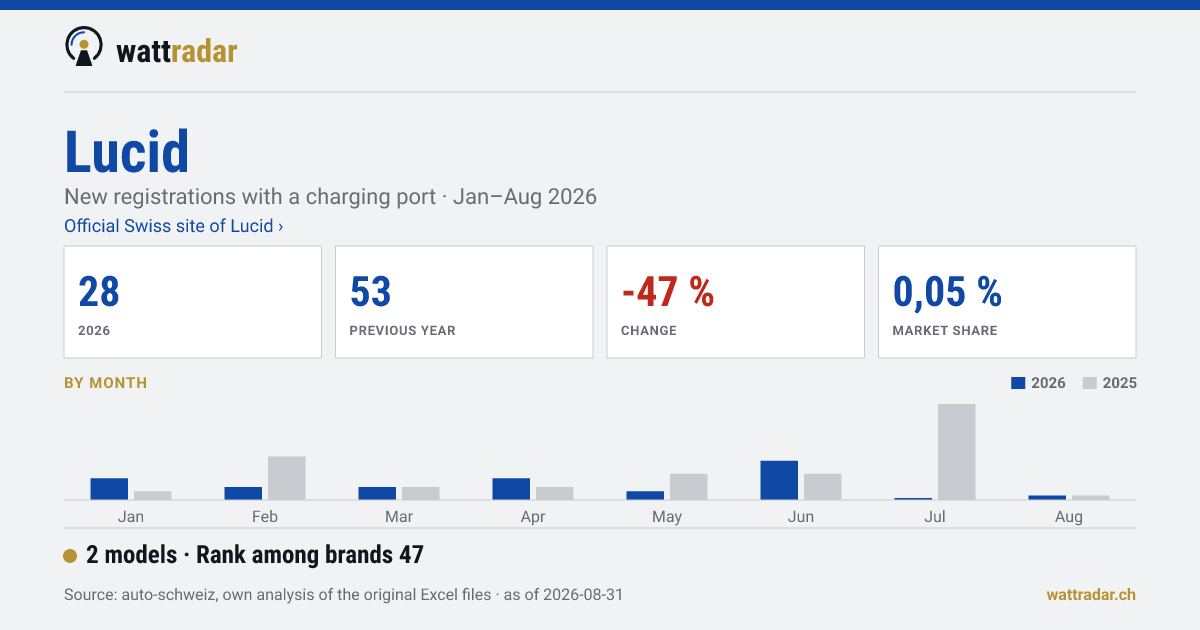The image size is (1200, 630).
Task: Open the Official Swiss site of Lucid link
Action: pyautogui.click(x=173, y=226)
